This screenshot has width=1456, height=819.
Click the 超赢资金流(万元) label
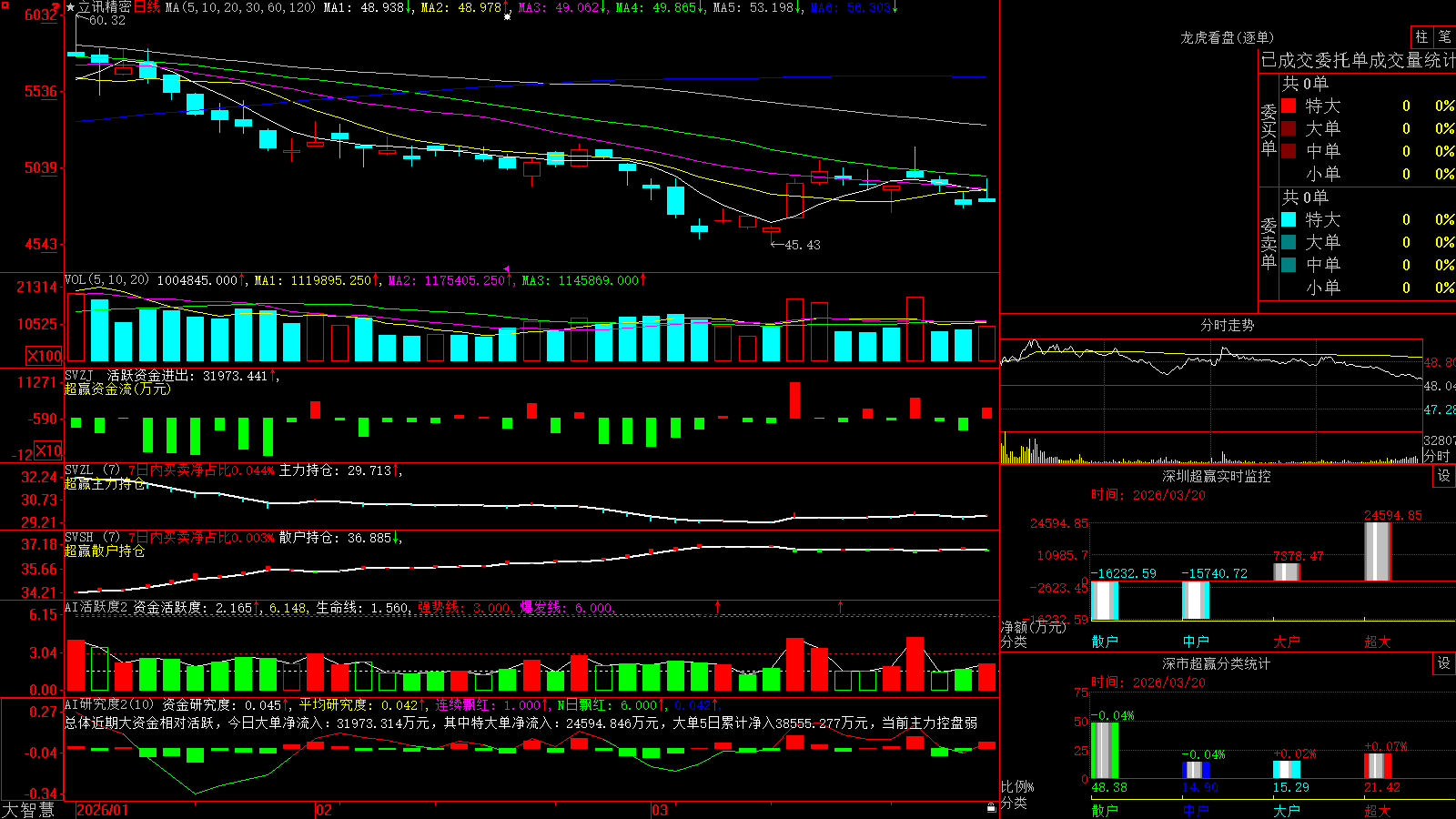[117, 389]
